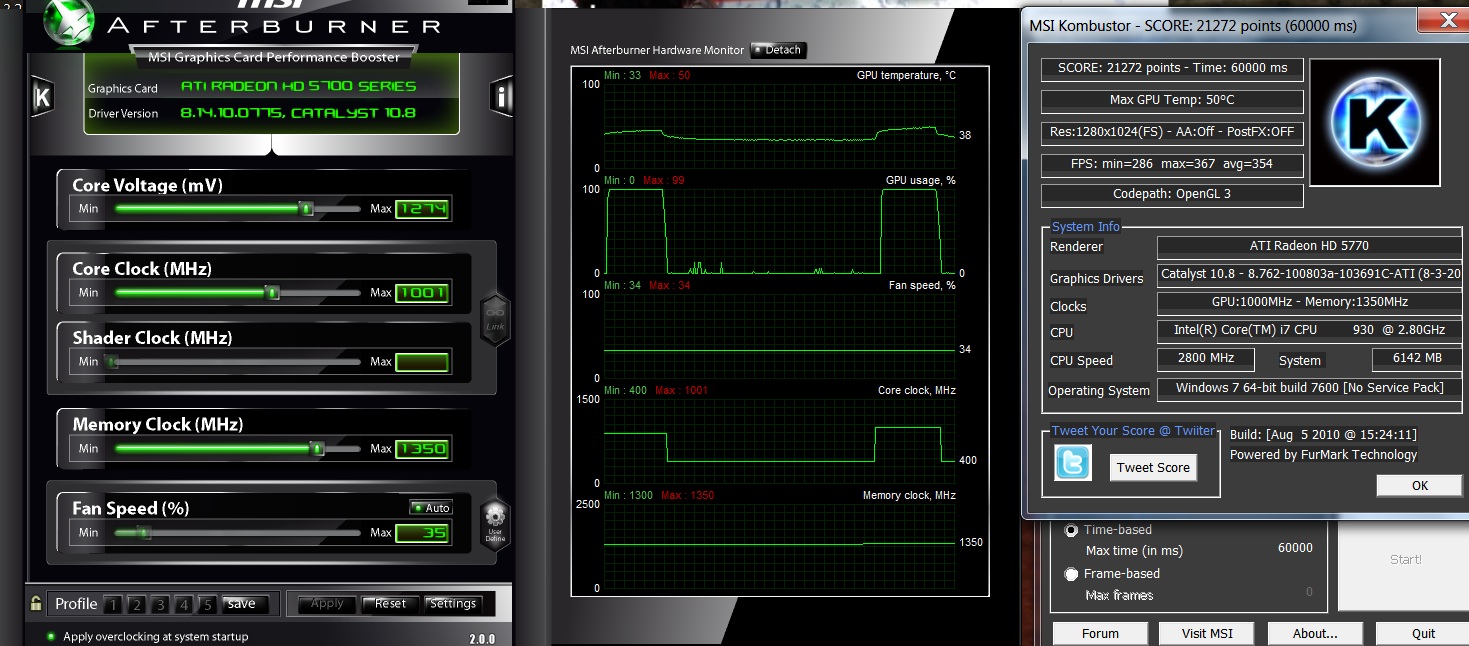Click the Tweet Score button
1469x646 pixels.
(x=1153, y=467)
